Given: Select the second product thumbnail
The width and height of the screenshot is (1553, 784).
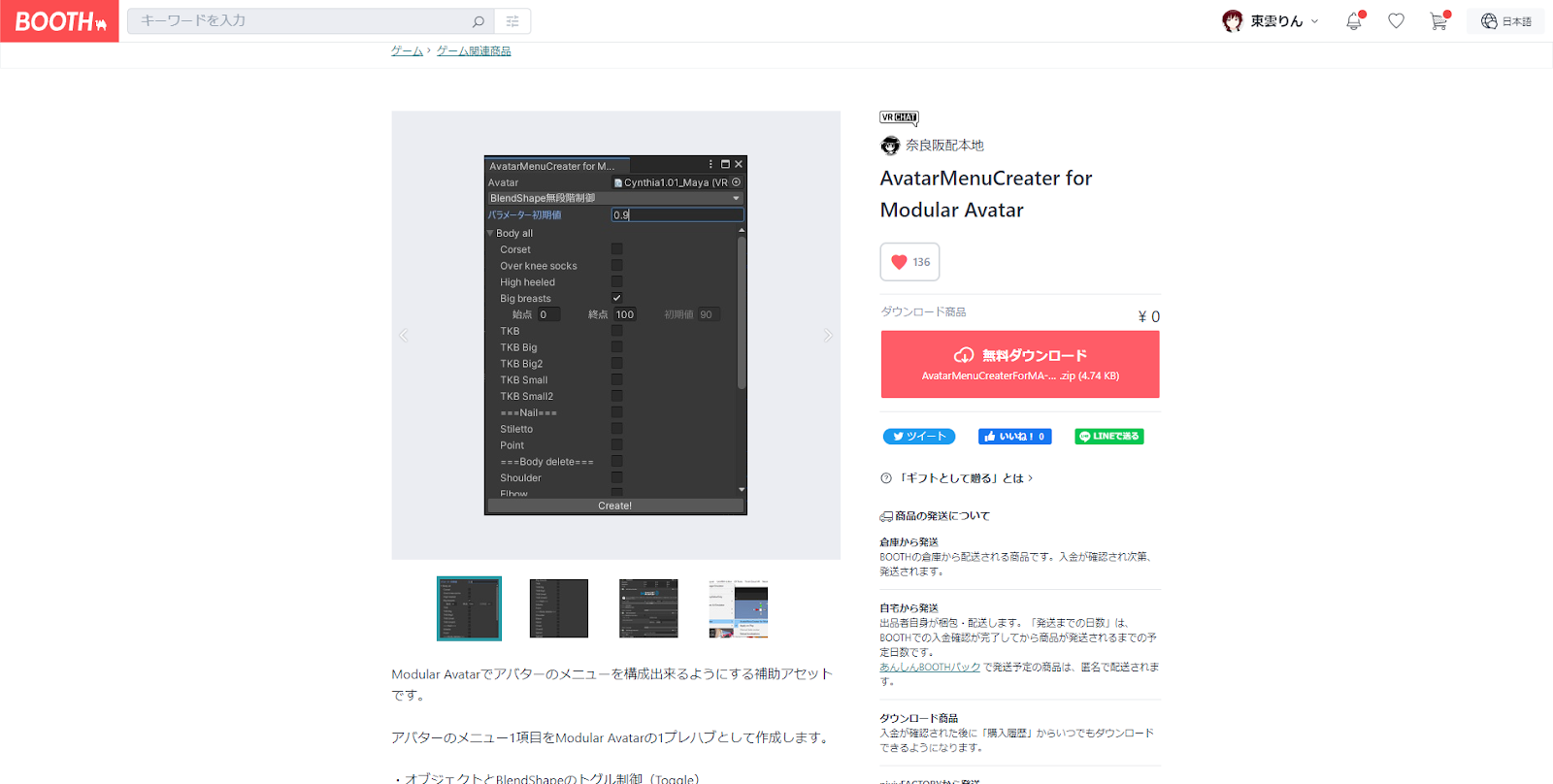Looking at the screenshot, I should (x=559, y=608).
